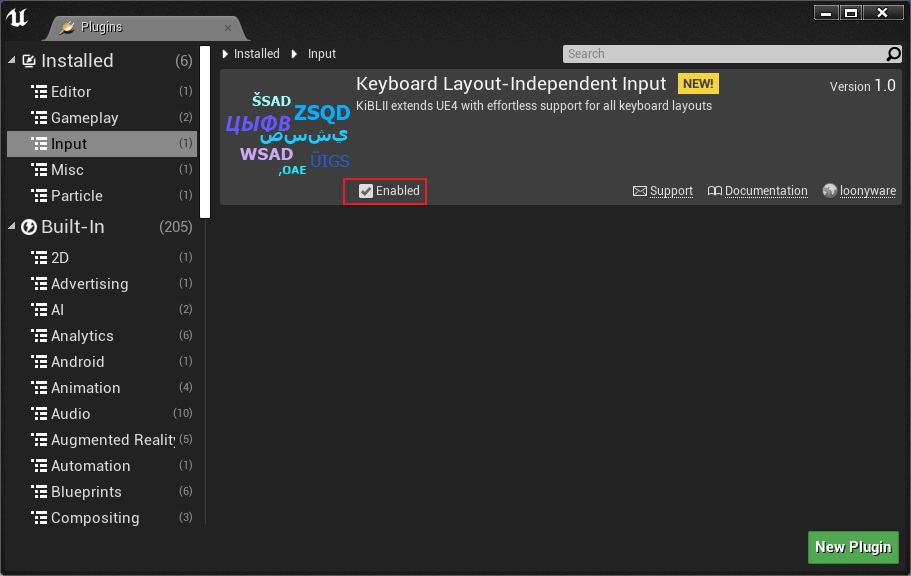
Task: Click the list icon beside Animation
Action: tap(39, 388)
